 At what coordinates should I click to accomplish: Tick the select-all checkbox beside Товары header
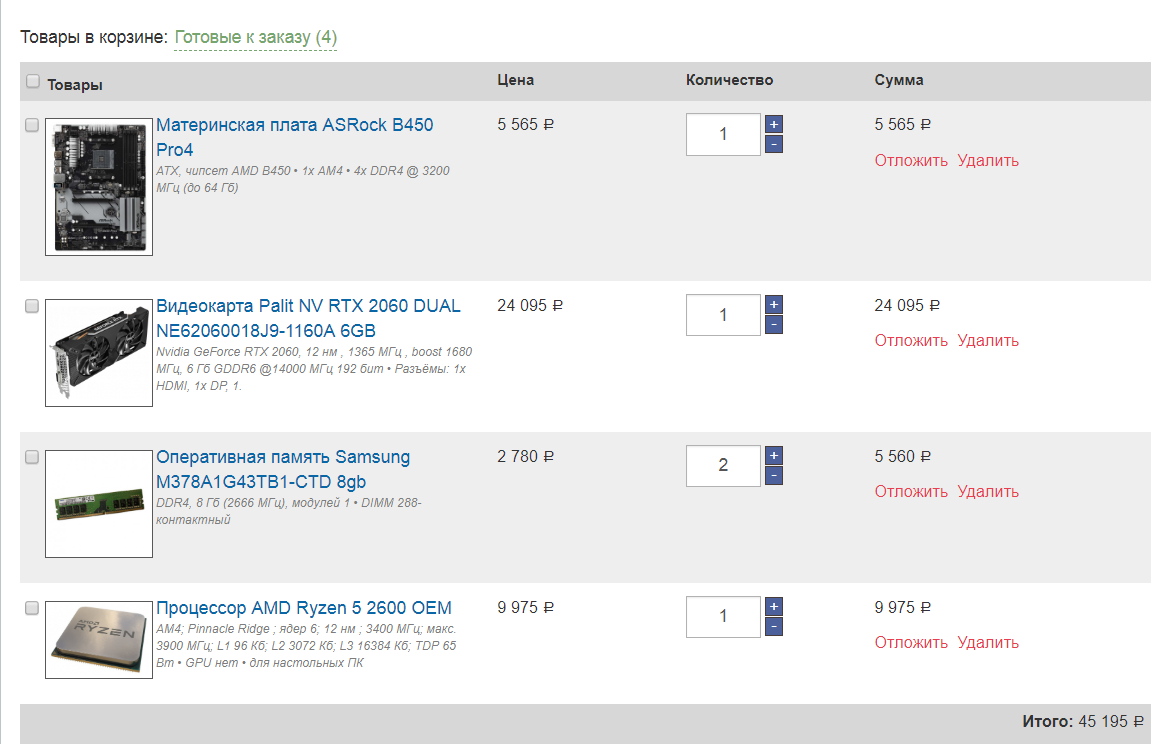pos(32,81)
